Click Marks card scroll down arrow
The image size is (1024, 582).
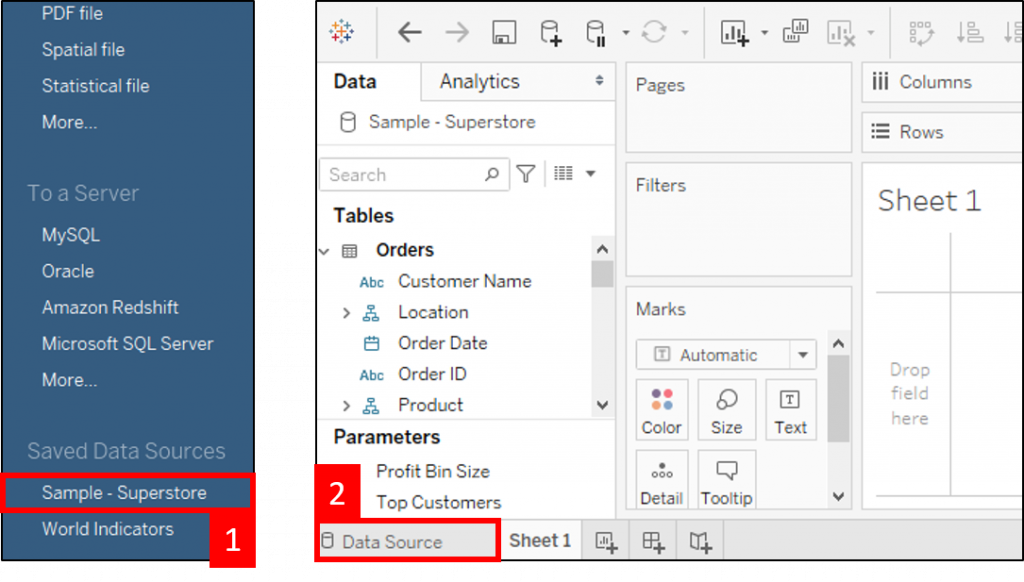[x=839, y=497]
